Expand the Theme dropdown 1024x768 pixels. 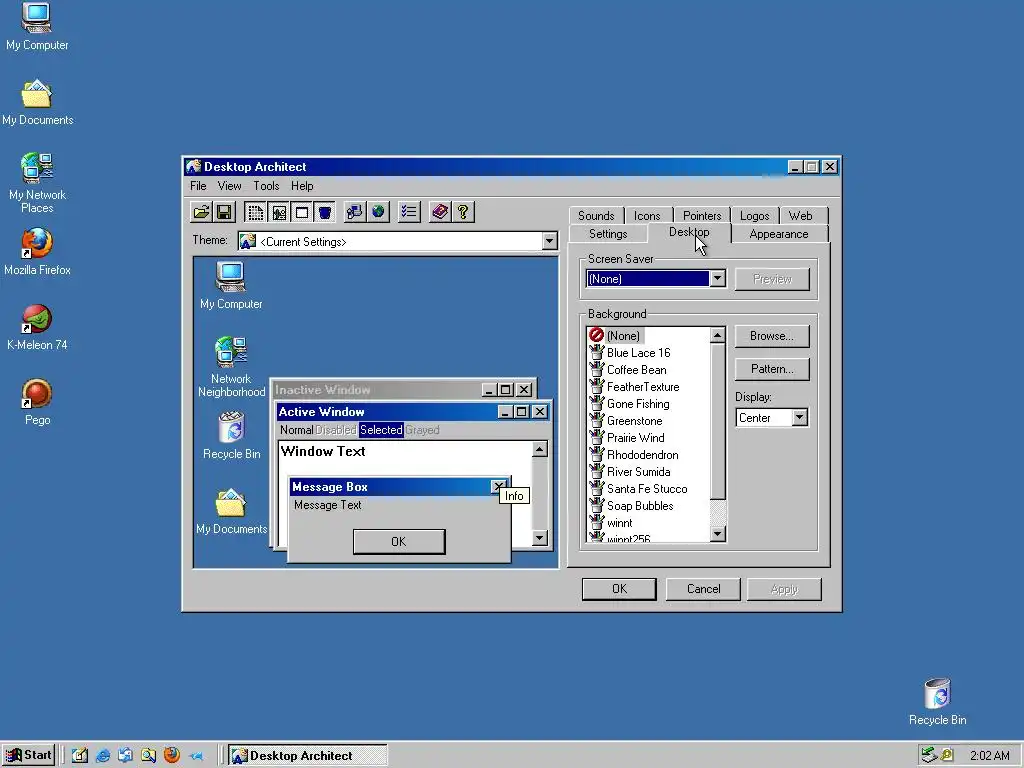tap(549, 242)
